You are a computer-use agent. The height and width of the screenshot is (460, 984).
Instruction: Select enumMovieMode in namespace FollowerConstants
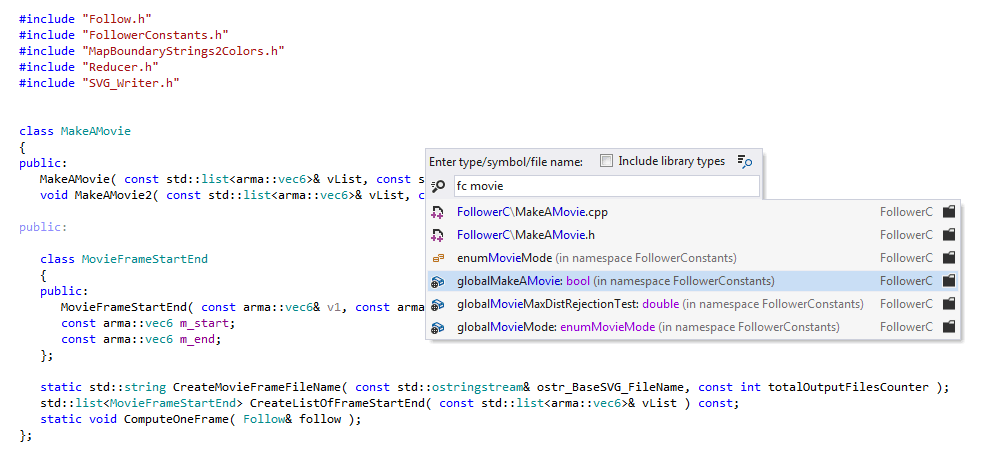(x=693, y=258)
